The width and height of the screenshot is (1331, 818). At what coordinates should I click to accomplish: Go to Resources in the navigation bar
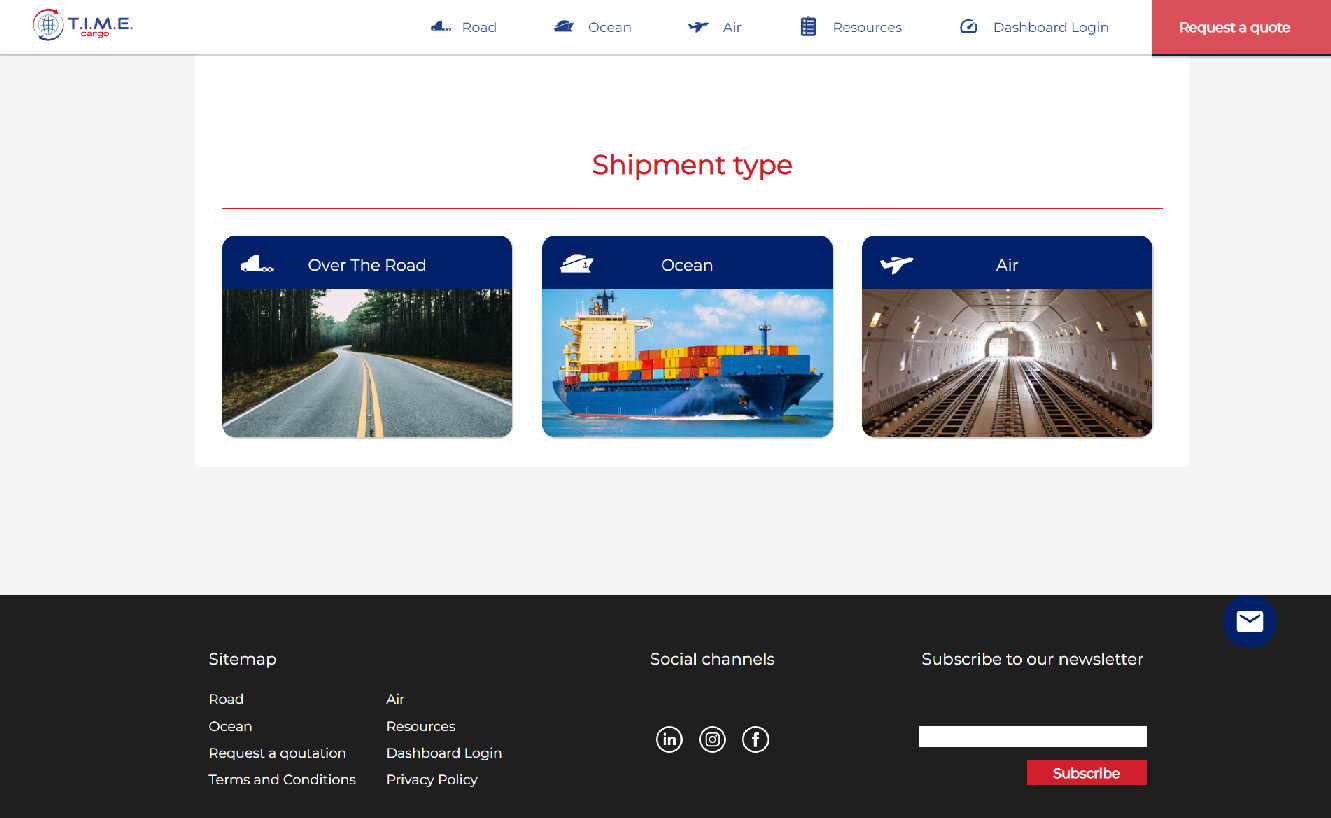(851, 27)
